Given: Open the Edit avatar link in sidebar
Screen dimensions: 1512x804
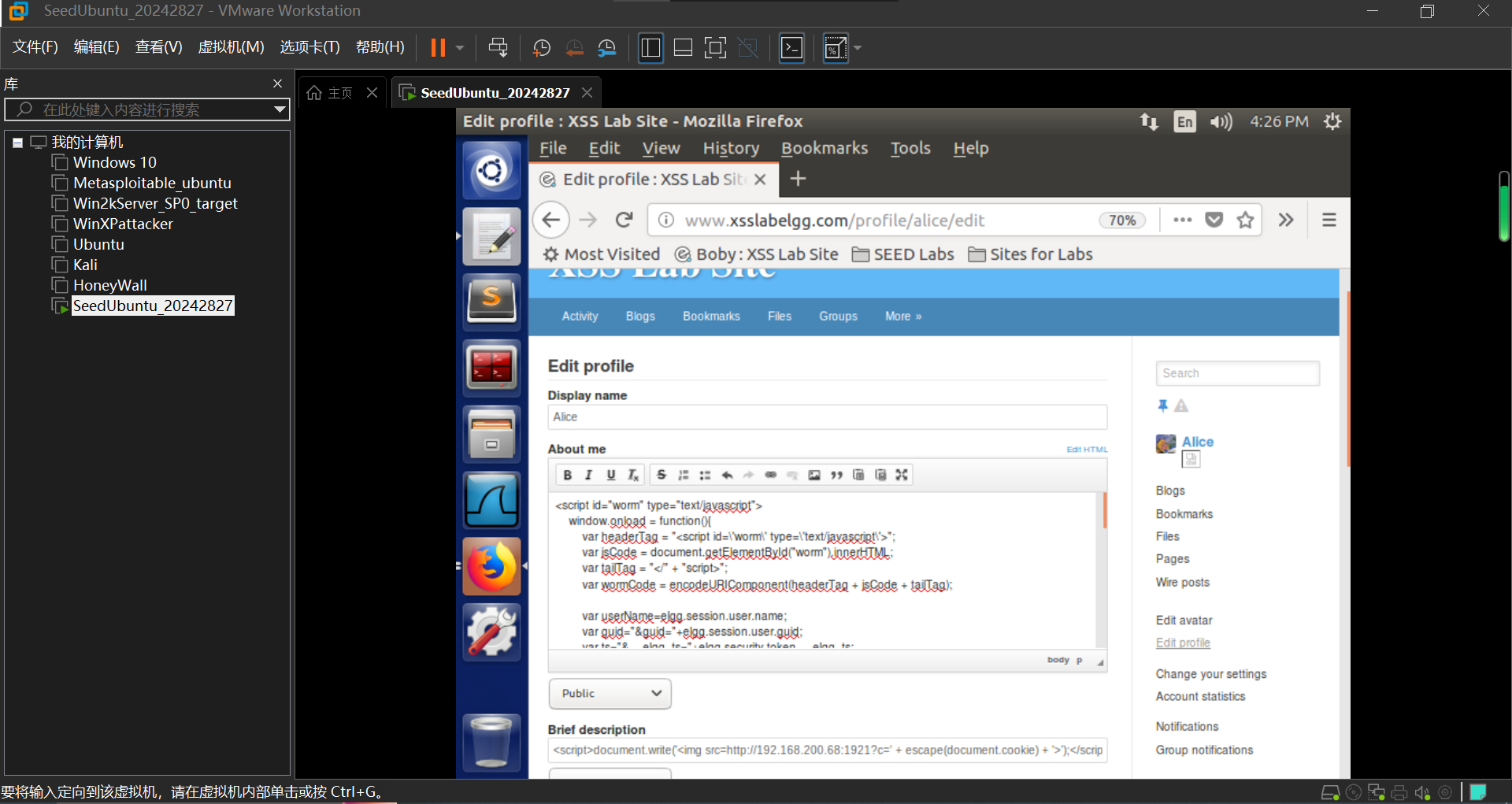Looking at the screenshot, I should 1184,621.
